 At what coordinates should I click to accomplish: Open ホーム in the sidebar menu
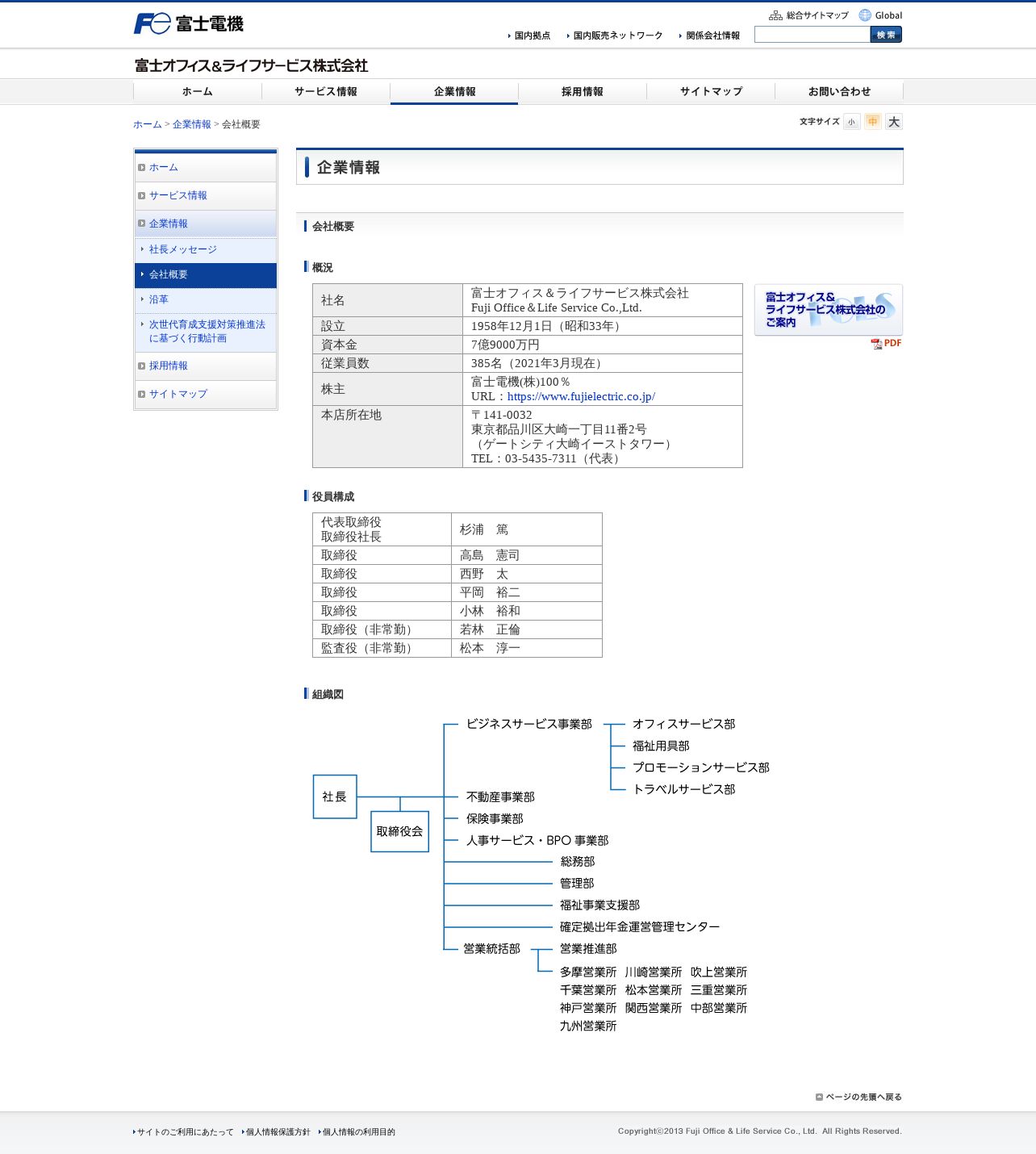206,168
